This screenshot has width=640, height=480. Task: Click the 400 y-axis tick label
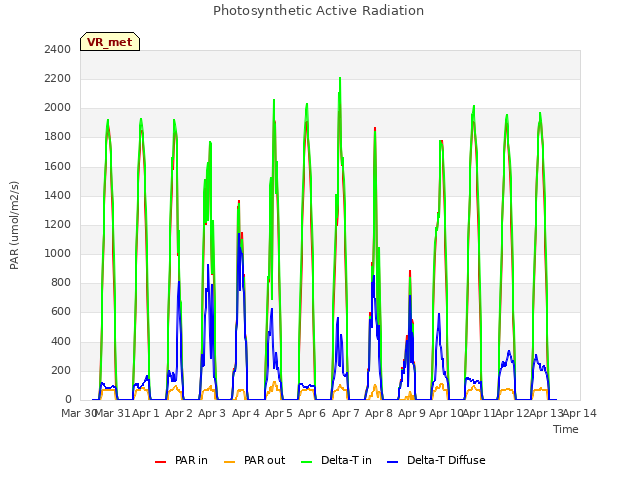[61, 341]
